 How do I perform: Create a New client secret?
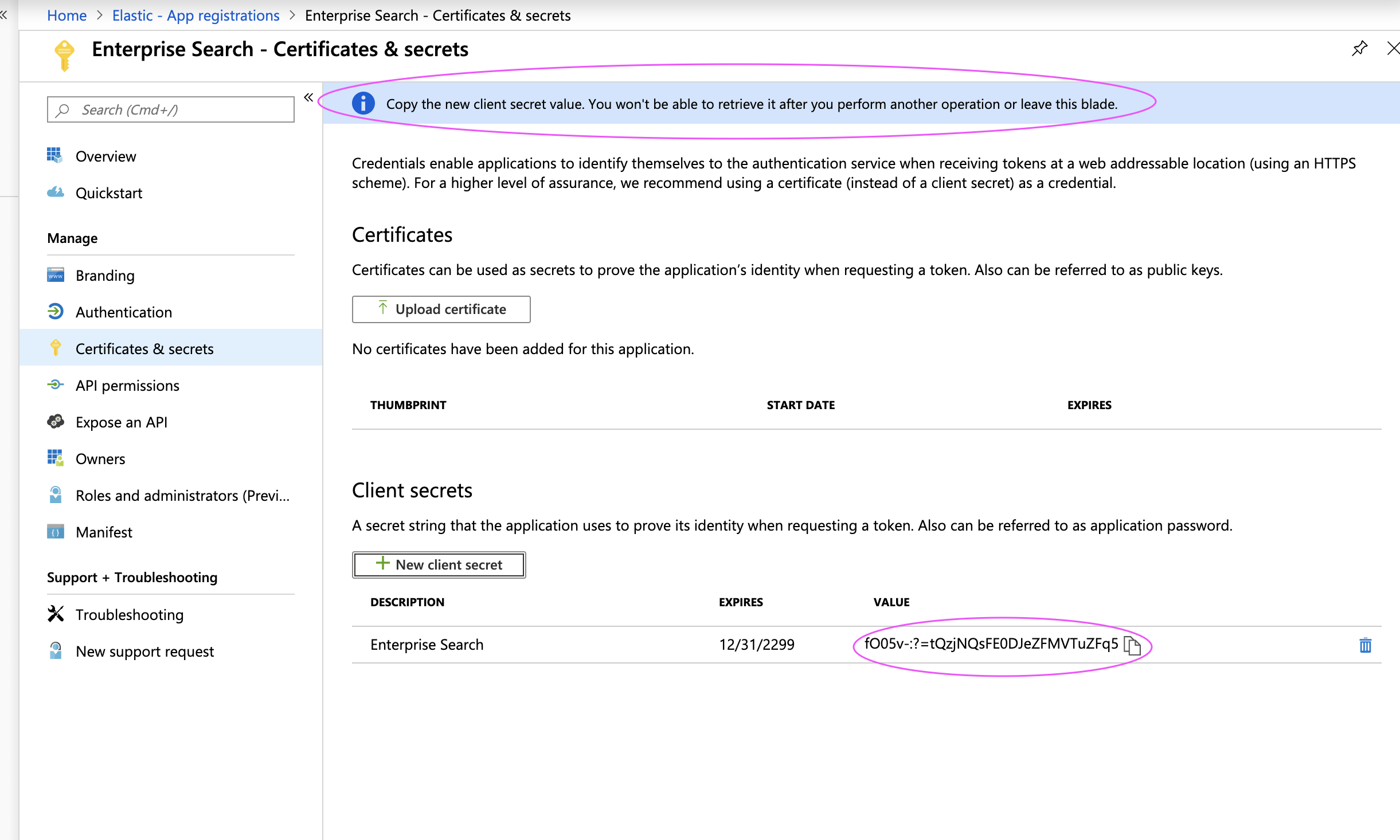(x=439, y=565)
